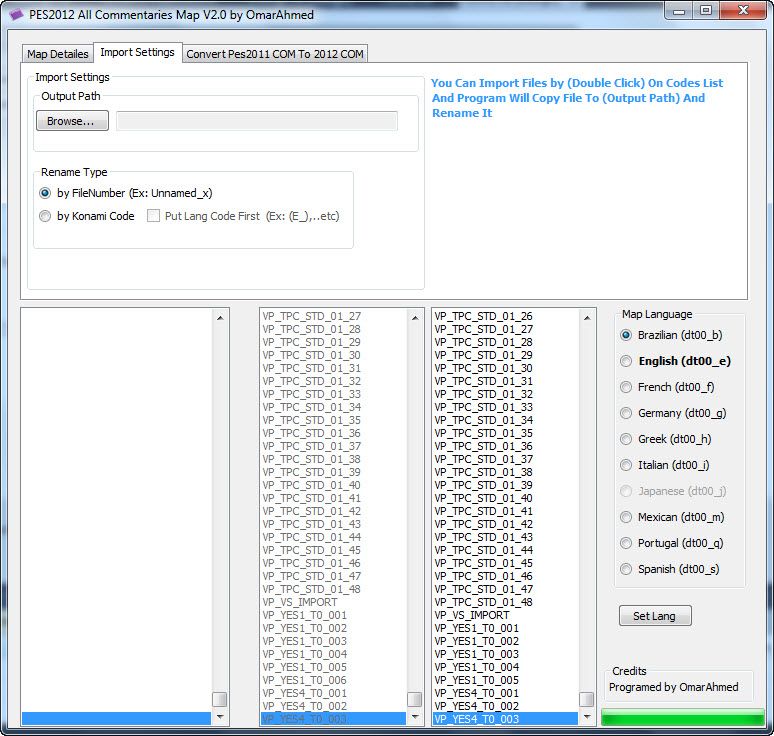Select rename by Konami Code option

[x=45, y=216]
